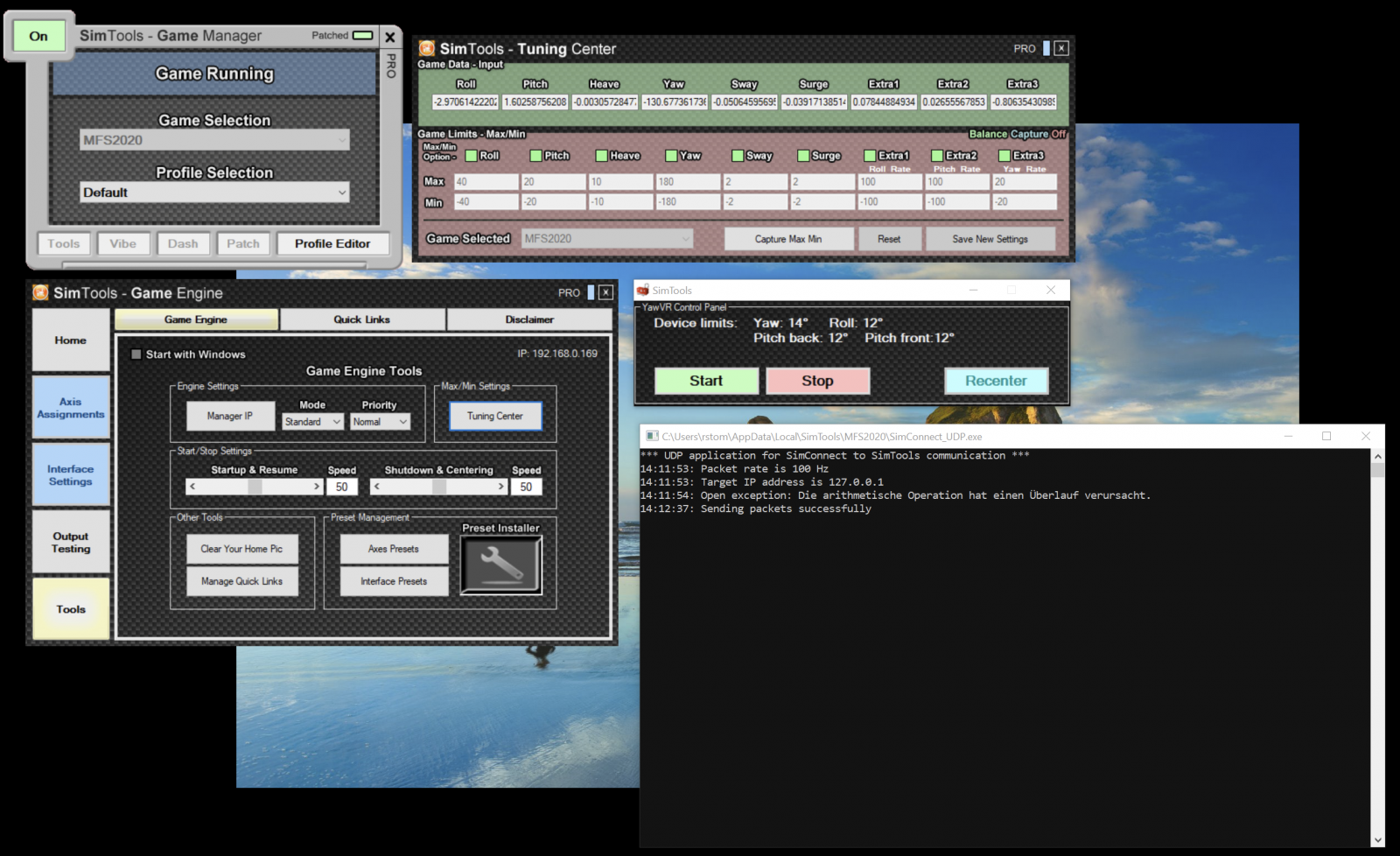Click the Preset Installer wrench icon

click(x=501, y=565)
